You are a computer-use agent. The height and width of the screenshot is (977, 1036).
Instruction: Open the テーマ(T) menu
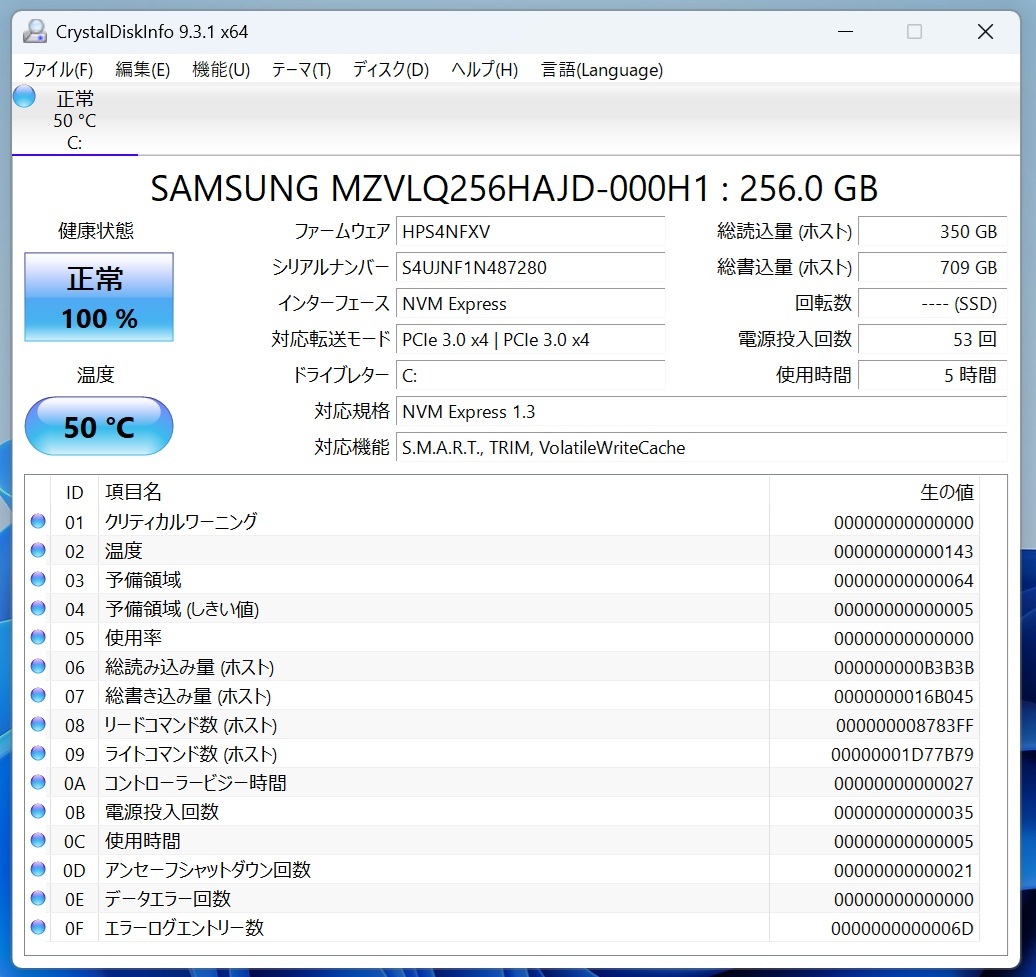[x=301, y=69]
